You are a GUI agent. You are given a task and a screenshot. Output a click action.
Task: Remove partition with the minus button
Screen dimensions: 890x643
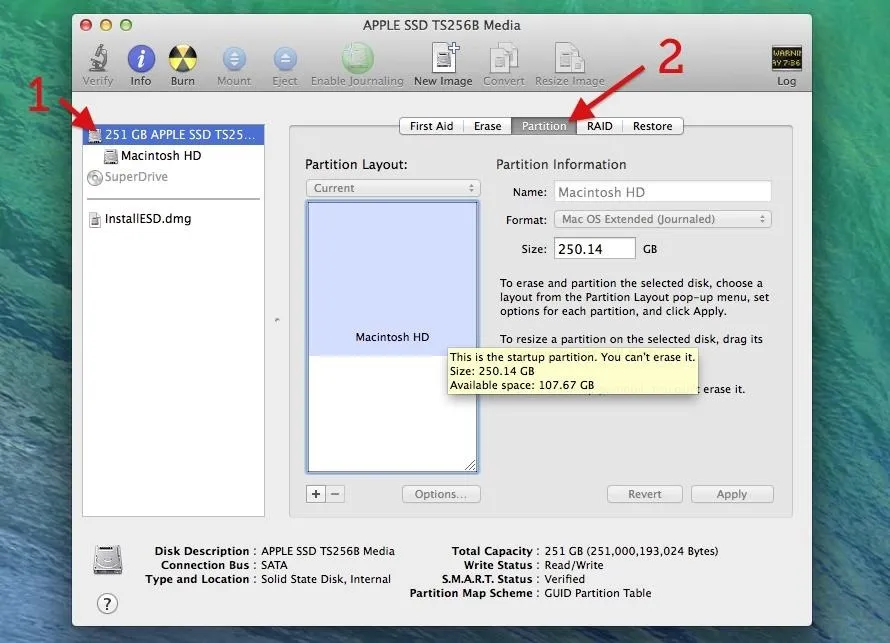coord(335,494)
